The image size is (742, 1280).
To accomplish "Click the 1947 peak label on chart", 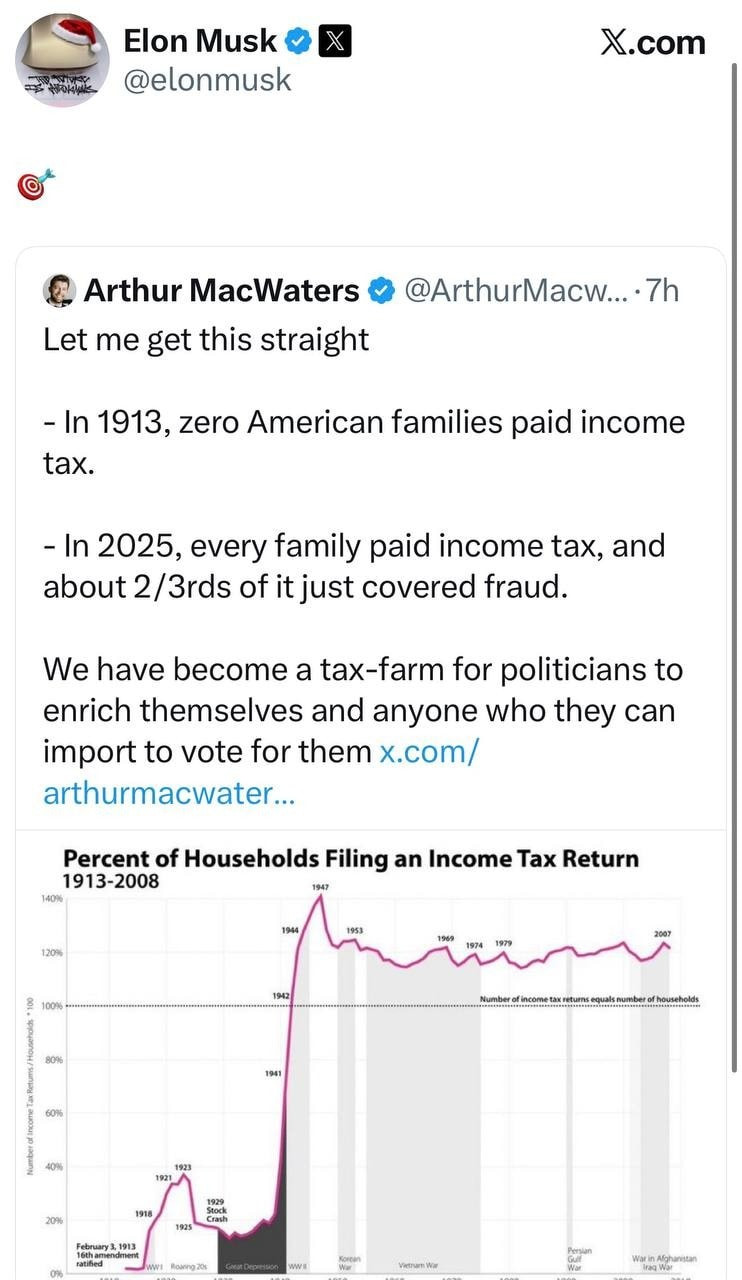I will (x=320, y=887).
